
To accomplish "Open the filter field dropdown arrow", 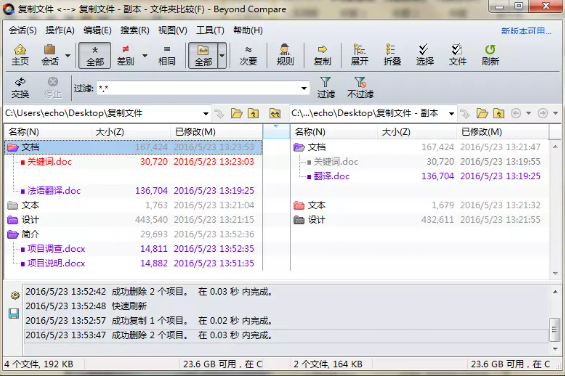I will click(304, 88).
